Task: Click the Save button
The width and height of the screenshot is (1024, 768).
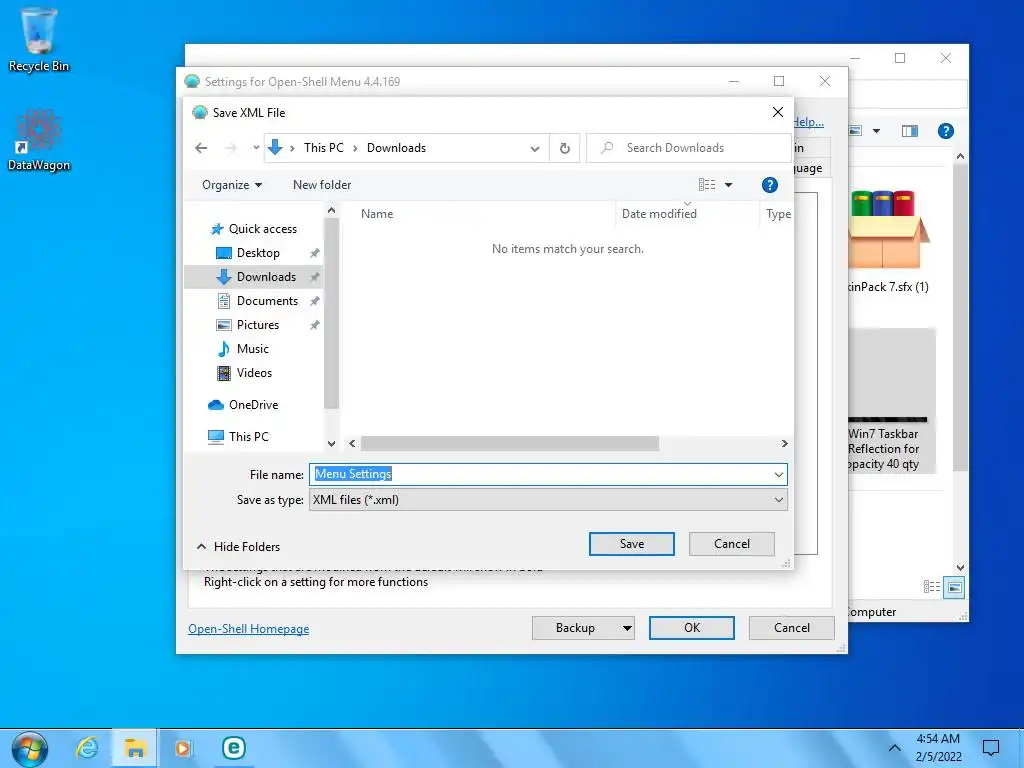Action: coord(632,544)
